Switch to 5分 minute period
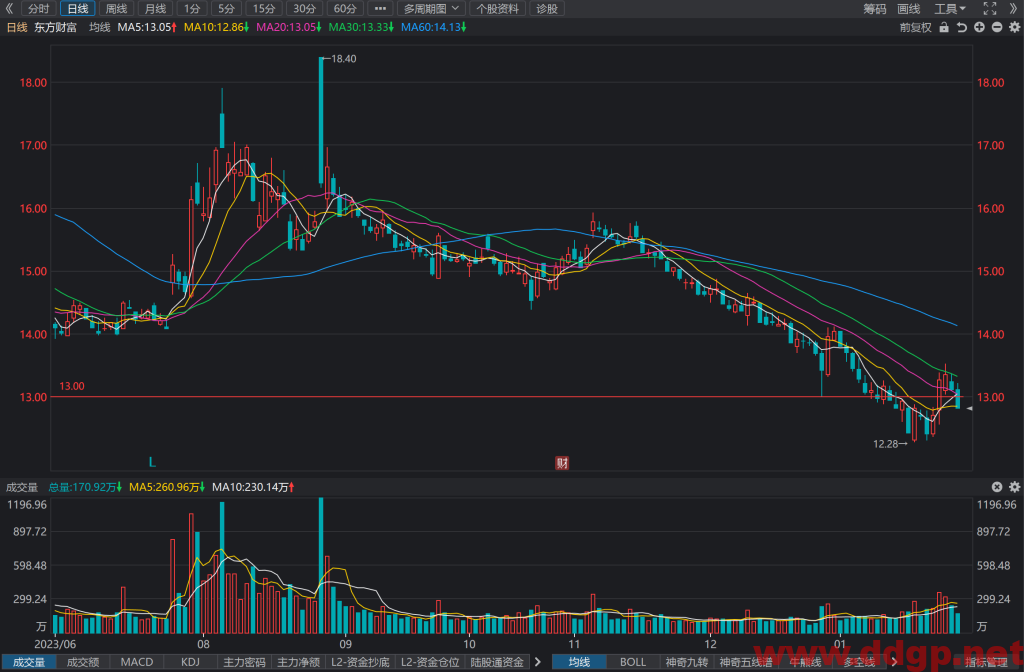The height and width of the screenshot is (672, 1024). [x=226, y=8]
